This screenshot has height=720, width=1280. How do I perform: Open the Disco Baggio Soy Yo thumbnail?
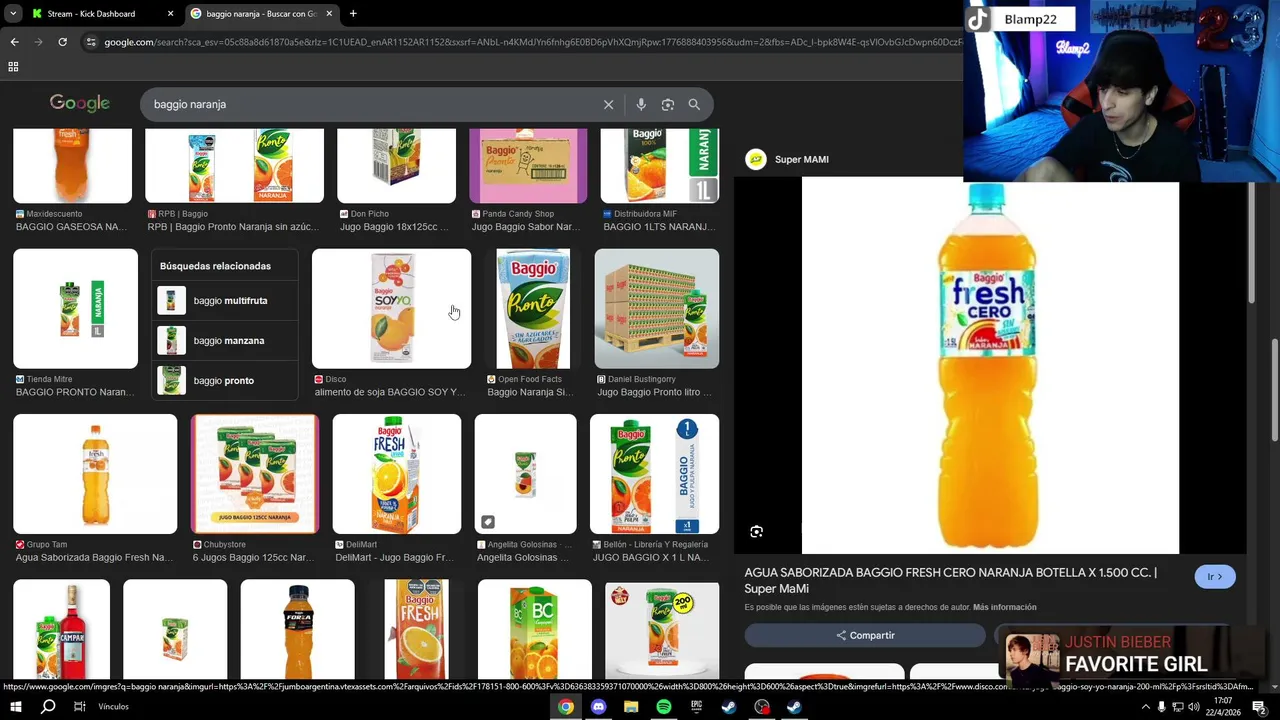click(x=391, y=309)
